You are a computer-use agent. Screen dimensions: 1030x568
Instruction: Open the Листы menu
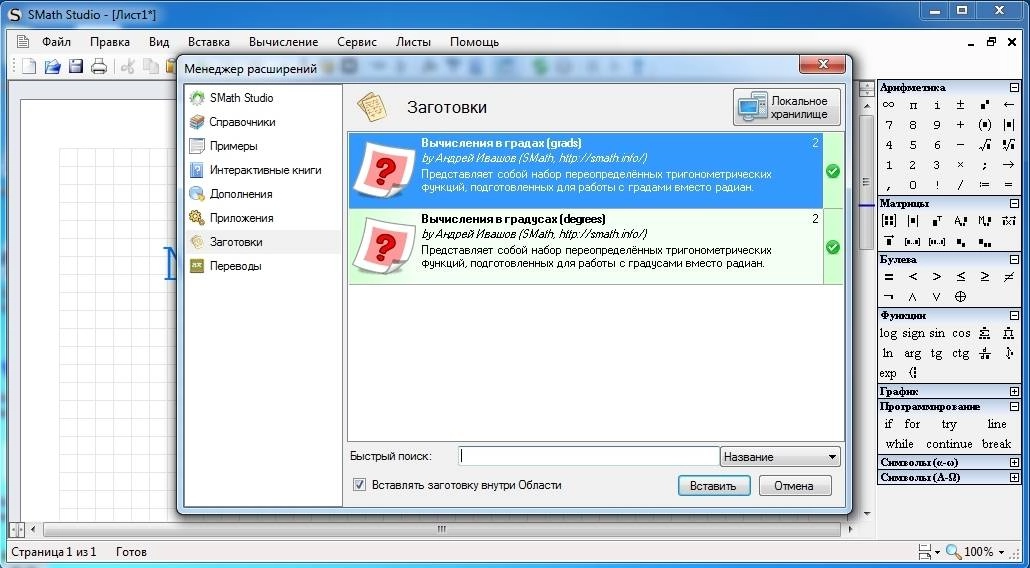pos(413,42)
